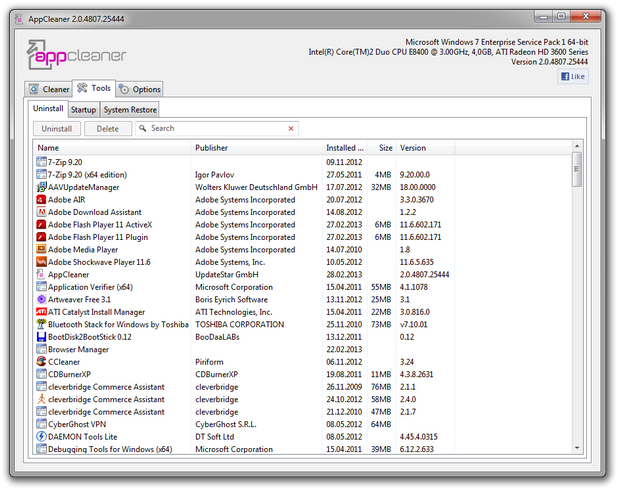Click the ATI Catalyst Install Manager icon

click(41, 311)
